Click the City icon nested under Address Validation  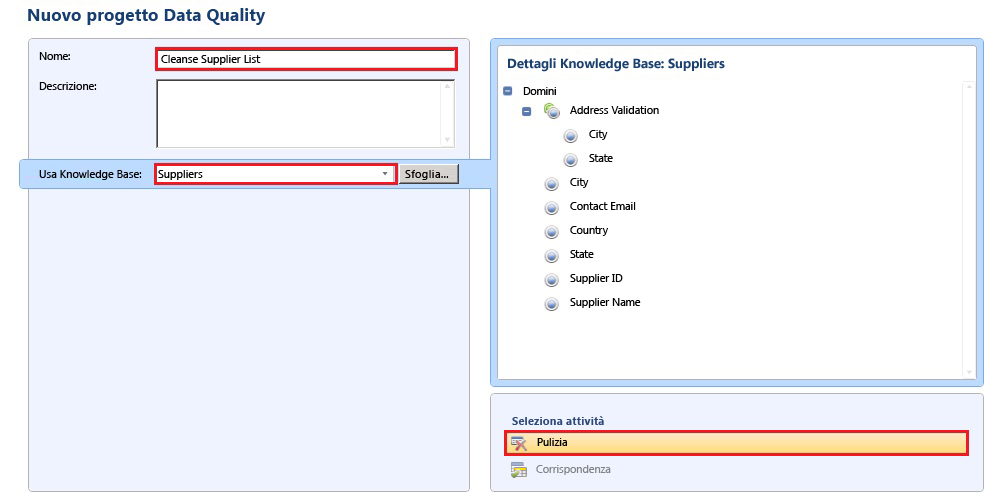click(x=571, y=135)
